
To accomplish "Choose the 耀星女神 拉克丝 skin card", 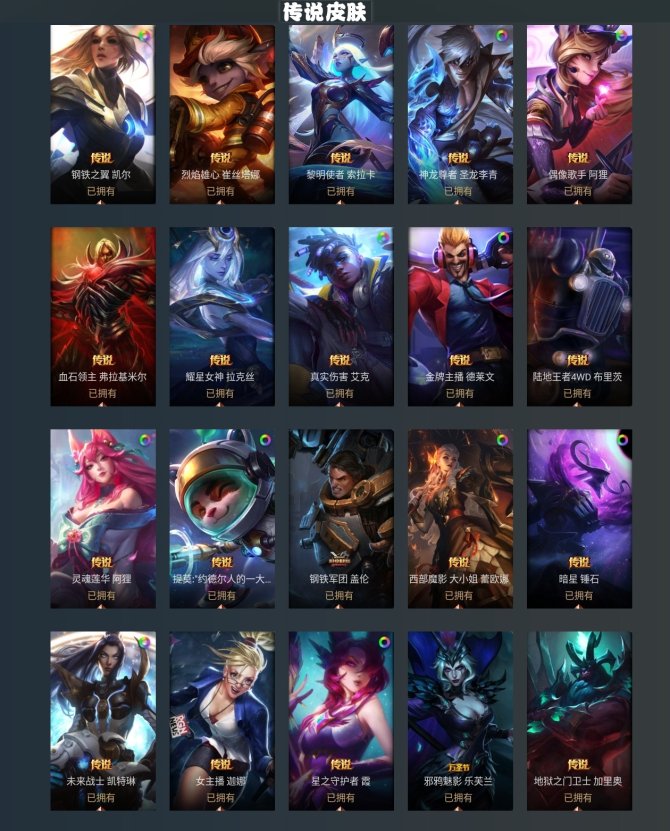I will point(222,316).
